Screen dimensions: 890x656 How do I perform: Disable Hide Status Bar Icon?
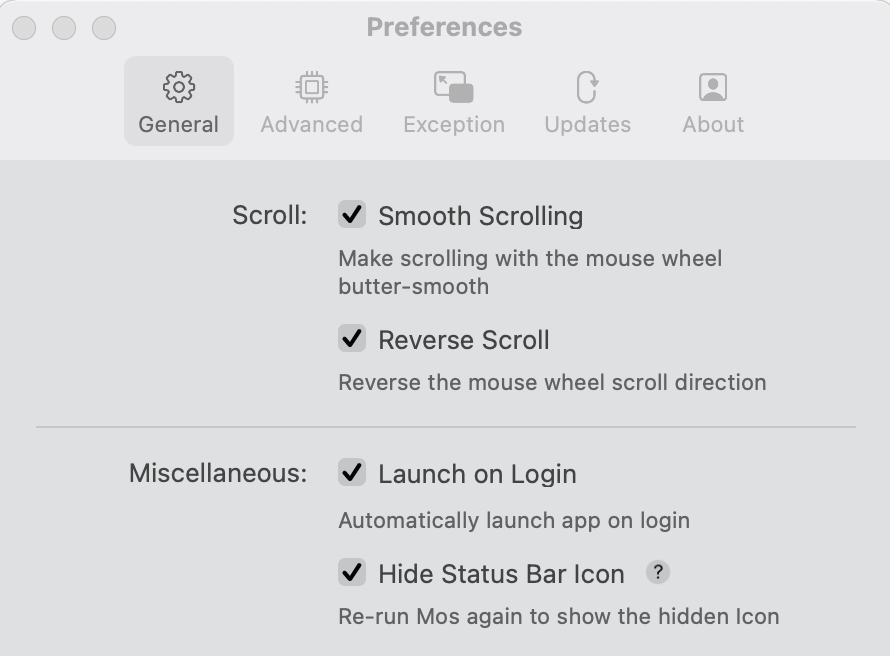[351, 573]
